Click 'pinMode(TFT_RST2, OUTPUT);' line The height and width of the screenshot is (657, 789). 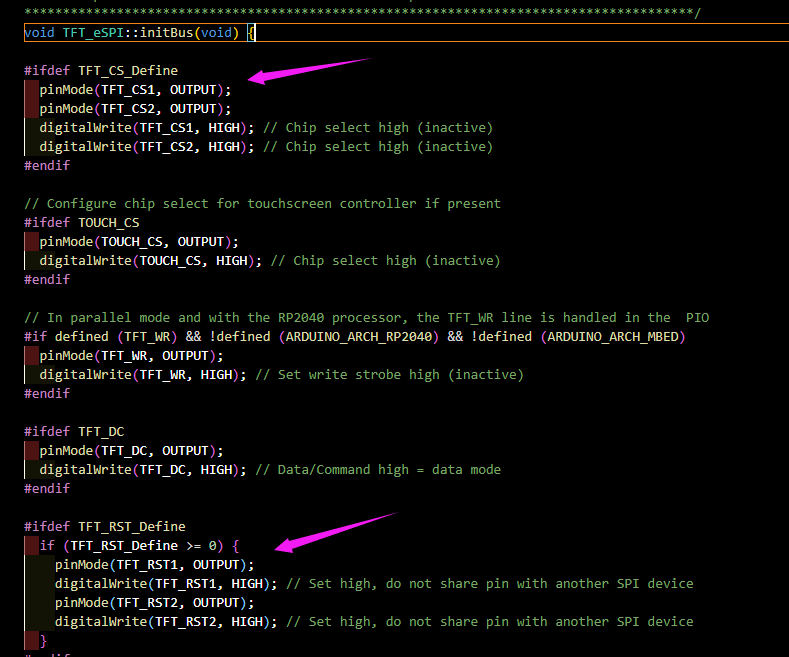click(x=154, y=603)
